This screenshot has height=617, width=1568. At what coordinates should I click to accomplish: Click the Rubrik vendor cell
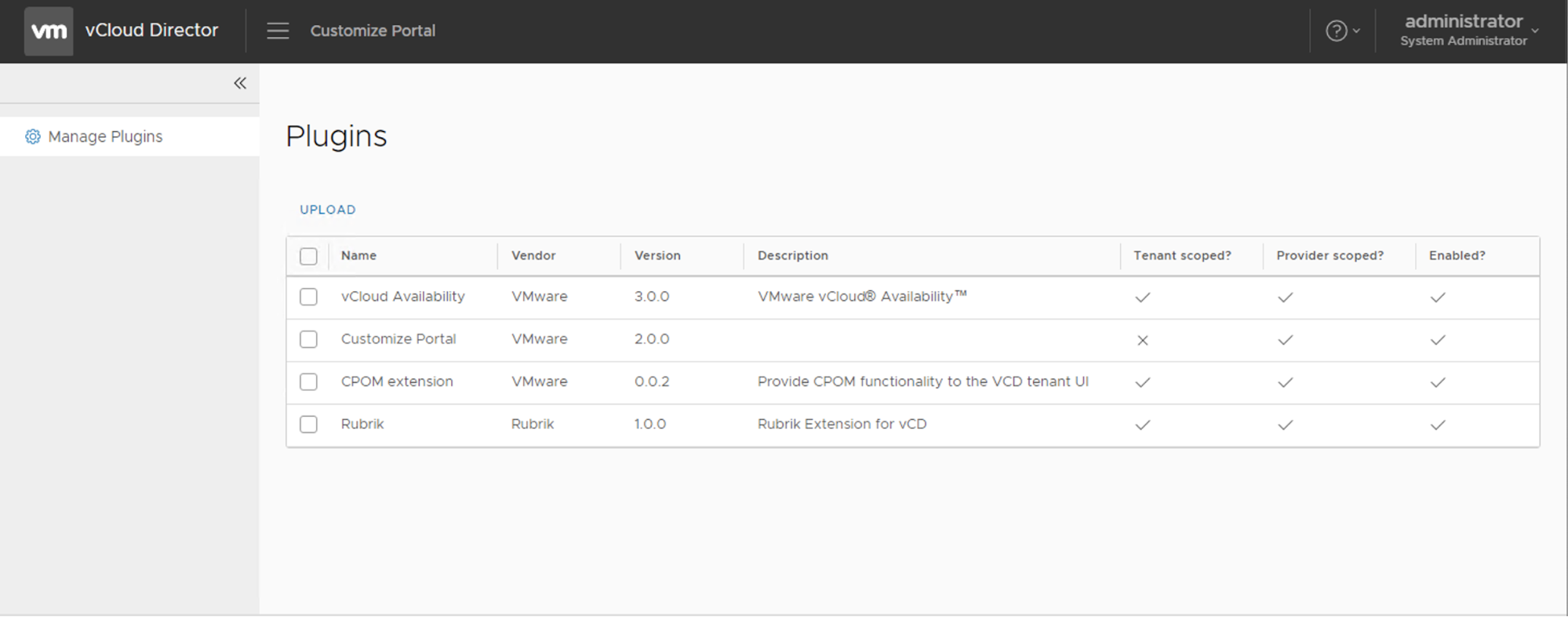[x=533, y=424]
